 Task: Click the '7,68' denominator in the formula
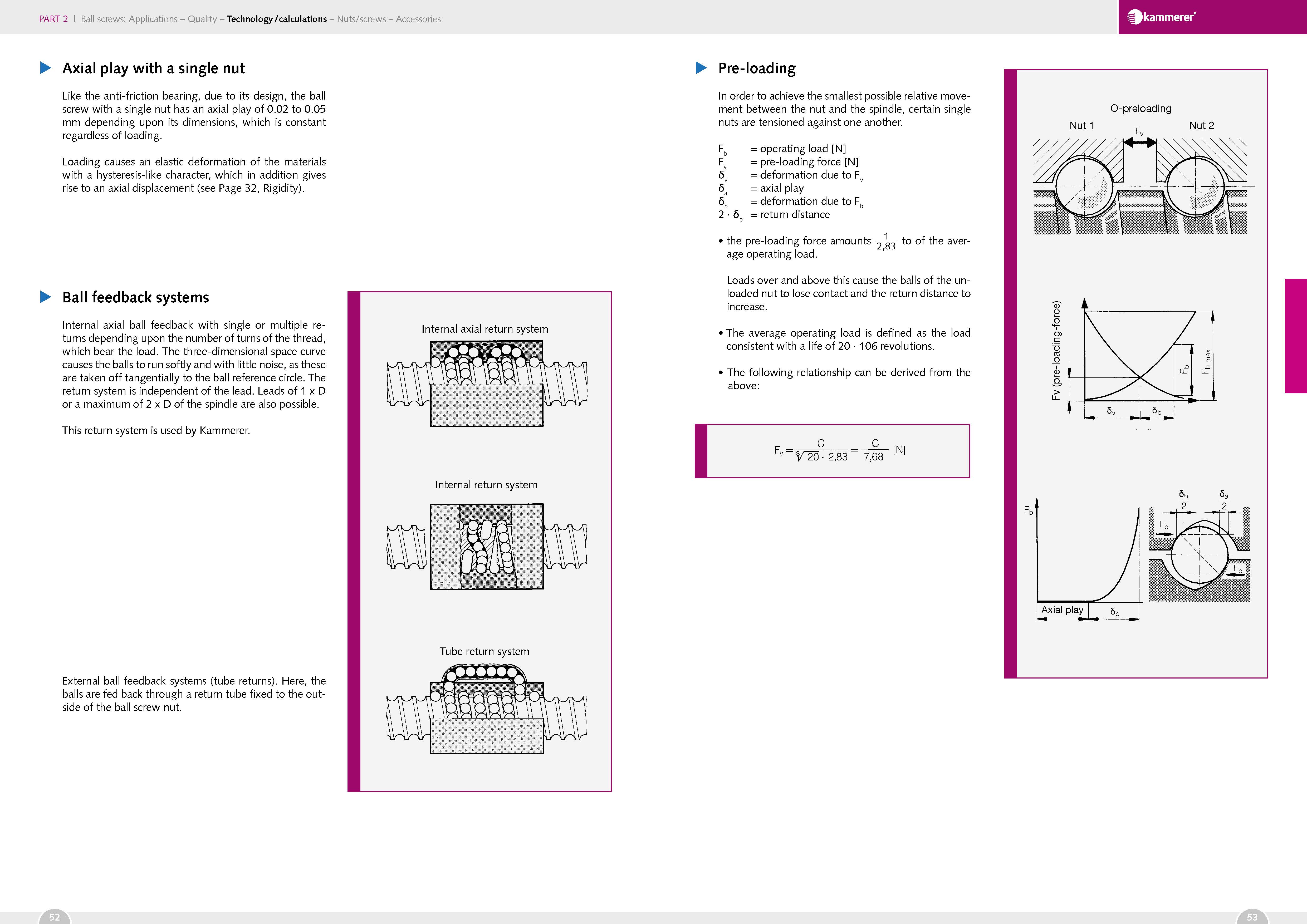tap(874, 457)
